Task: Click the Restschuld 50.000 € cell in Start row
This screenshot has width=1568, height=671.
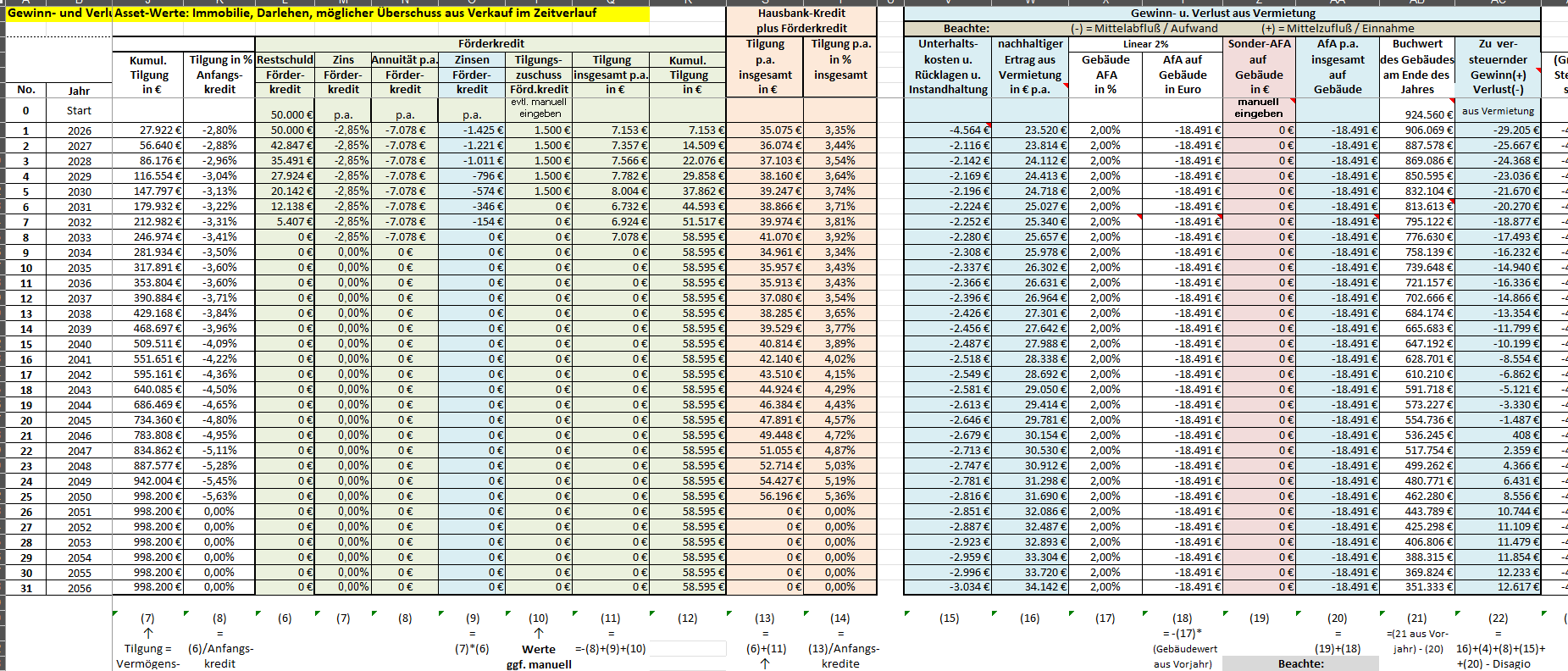Action: 285,114
